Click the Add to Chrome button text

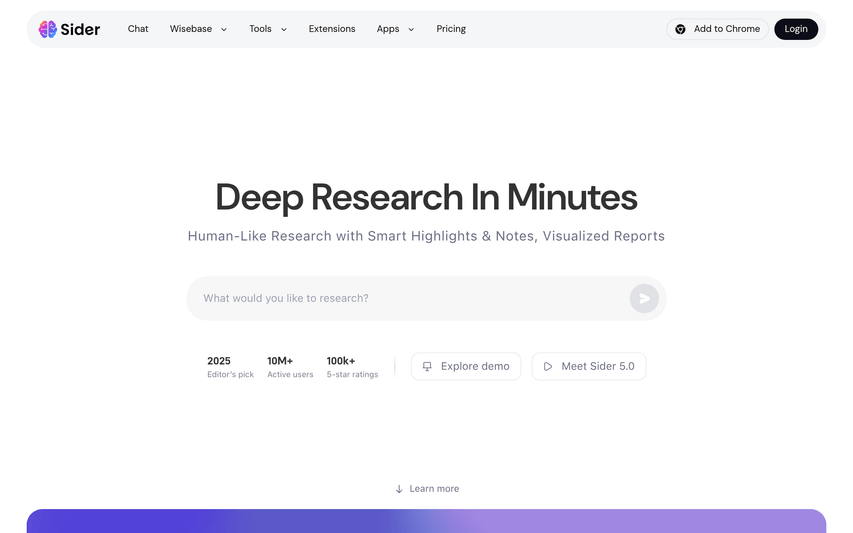(x=727, y=29)
